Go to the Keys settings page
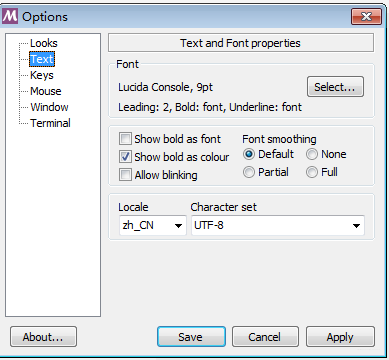This screenshot has width=389, height=360. [x=42, y=75]
